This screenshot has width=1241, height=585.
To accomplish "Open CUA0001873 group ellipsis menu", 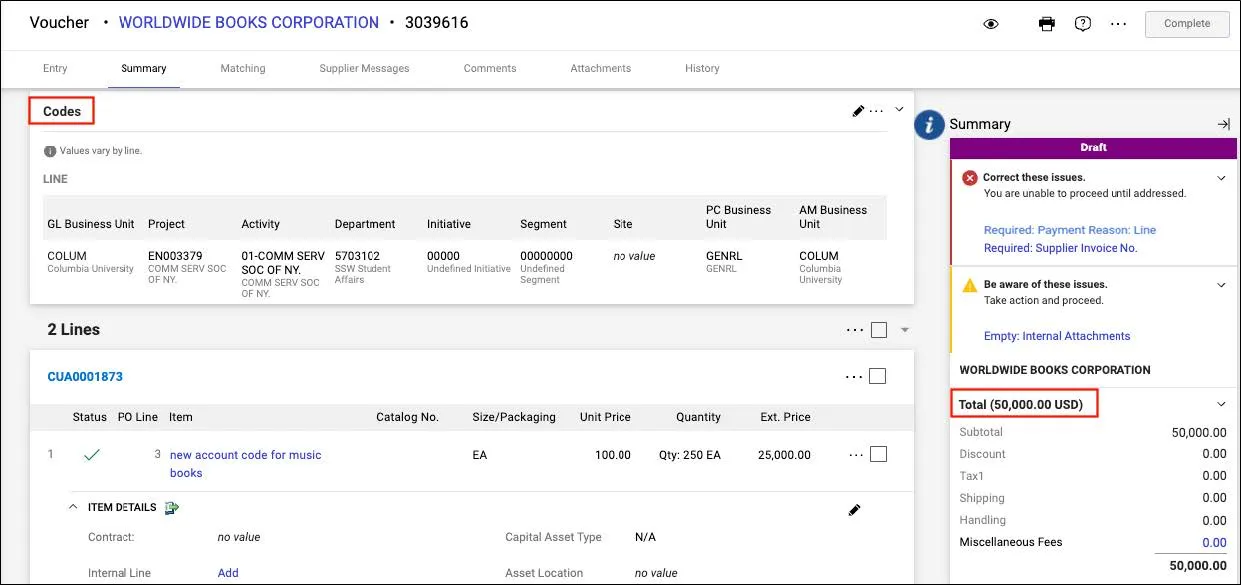I will tap(854, 377).
